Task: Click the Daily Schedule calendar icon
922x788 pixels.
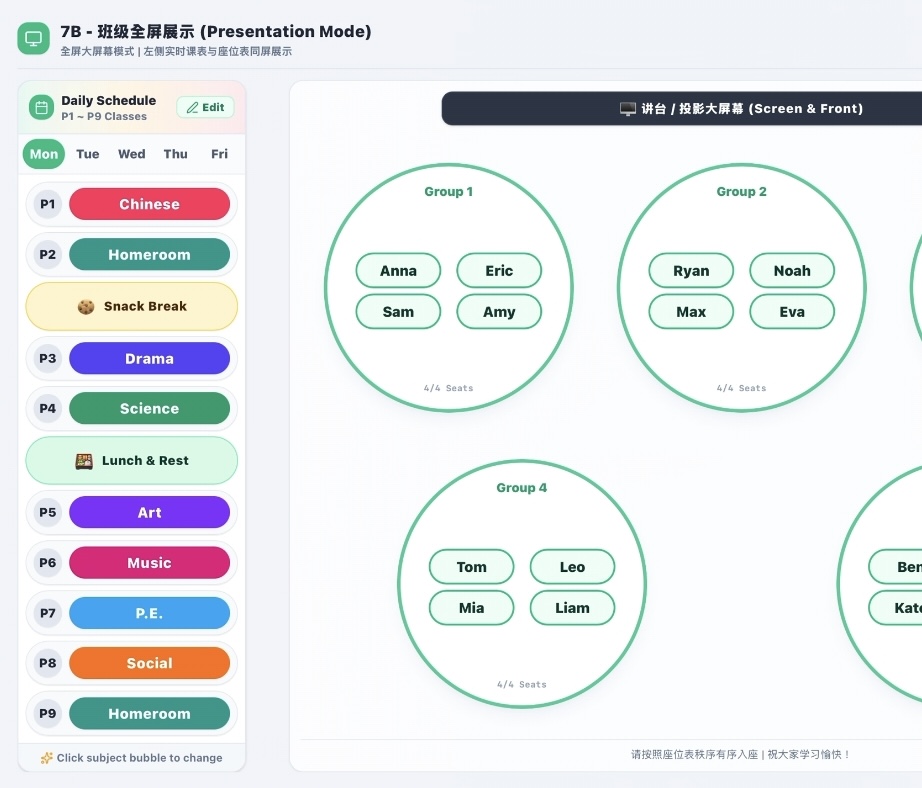Action: [42, 108]
